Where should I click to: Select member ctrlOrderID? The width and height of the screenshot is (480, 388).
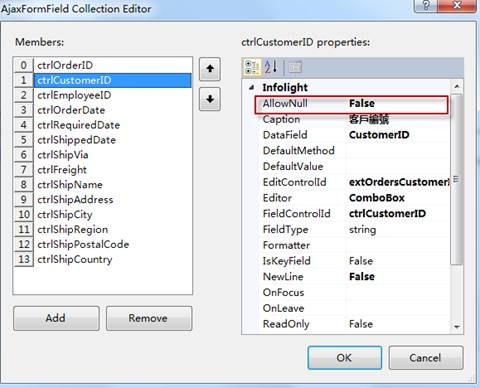[103, 65]
